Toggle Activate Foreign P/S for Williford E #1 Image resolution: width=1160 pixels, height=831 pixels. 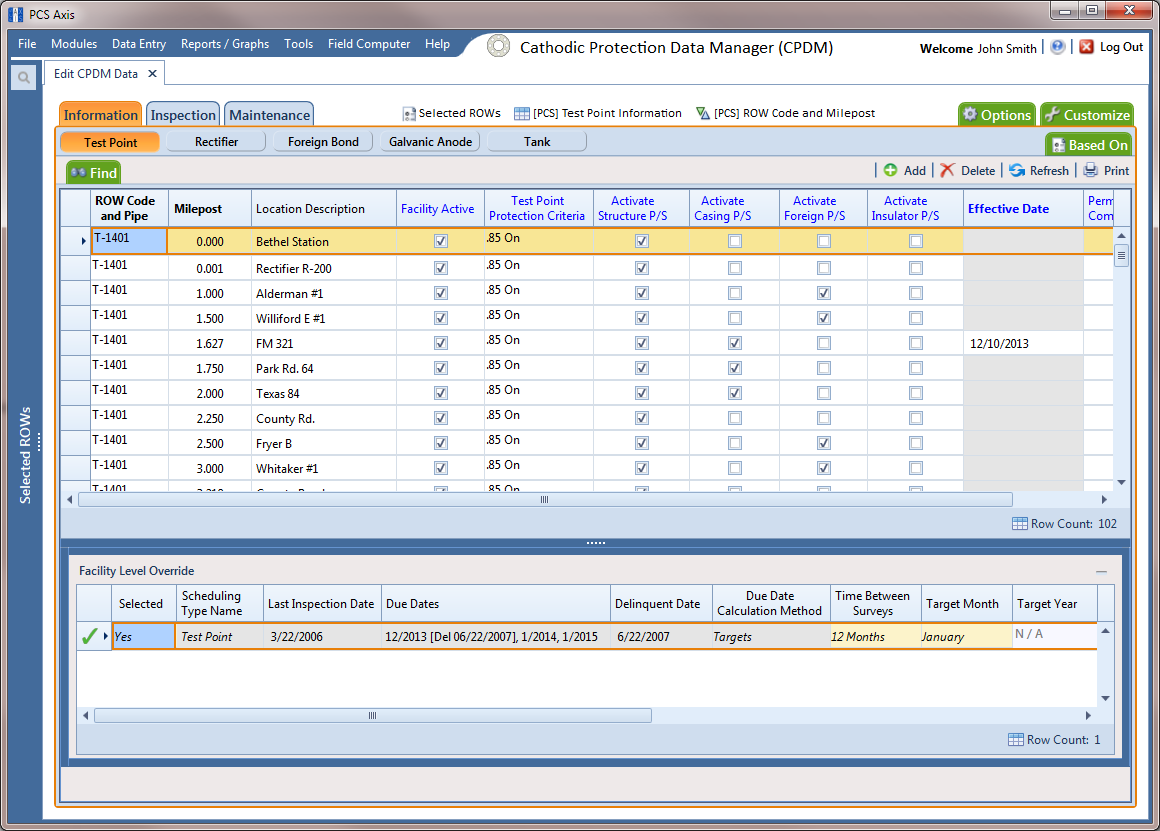pyautogui.click(x=823, y=318)
